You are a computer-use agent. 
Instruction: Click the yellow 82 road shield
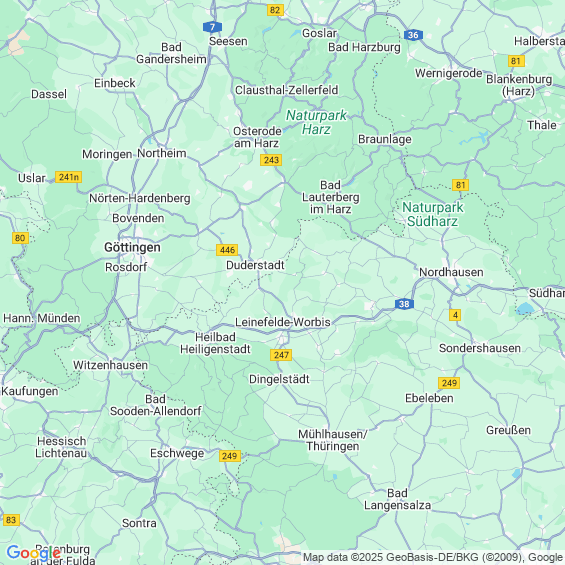pos(275,10)
